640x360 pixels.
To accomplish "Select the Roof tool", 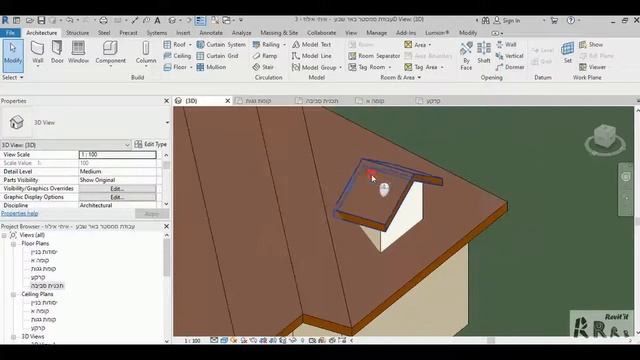I will 175,44.
